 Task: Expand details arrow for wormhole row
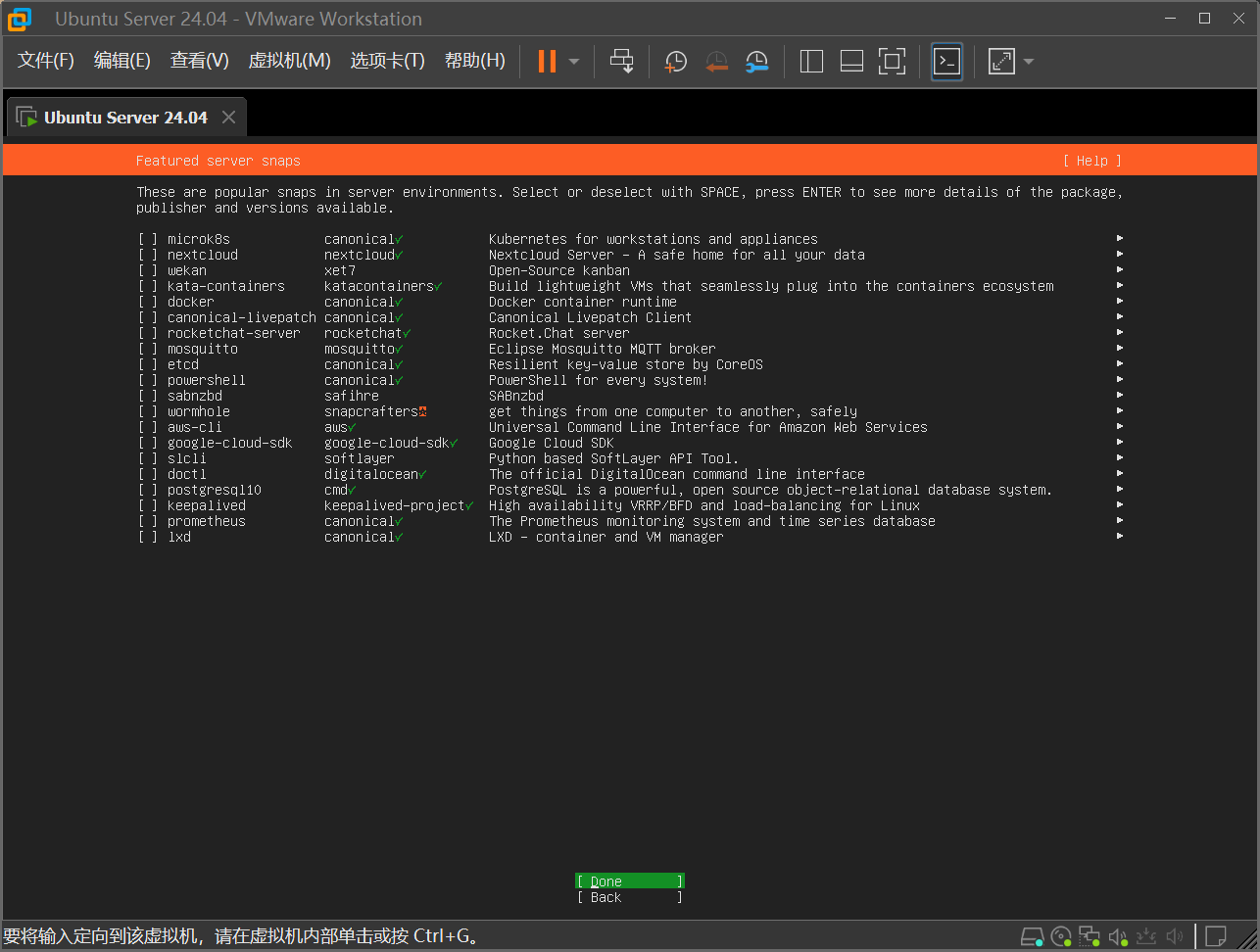click(x=1120, y=410)
